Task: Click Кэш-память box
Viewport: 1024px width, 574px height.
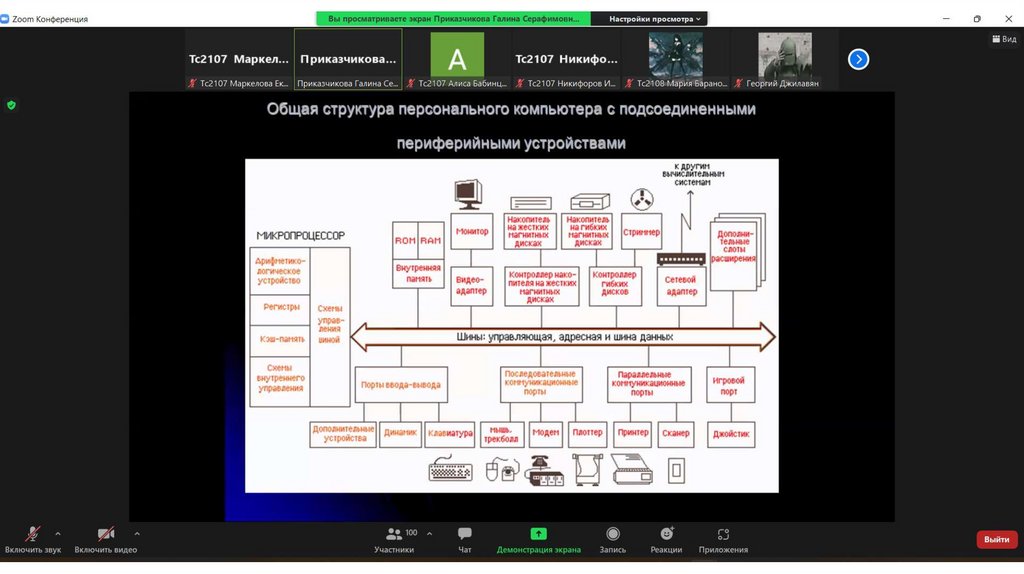Action: (281, 340)
